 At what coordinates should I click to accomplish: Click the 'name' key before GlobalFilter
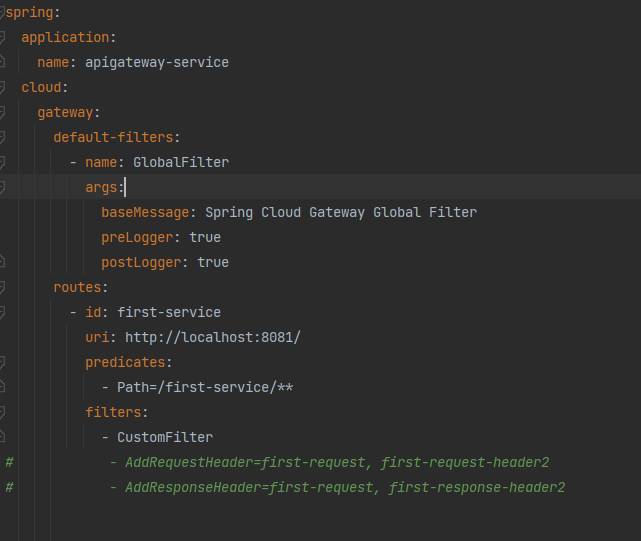tap(101, 162)
